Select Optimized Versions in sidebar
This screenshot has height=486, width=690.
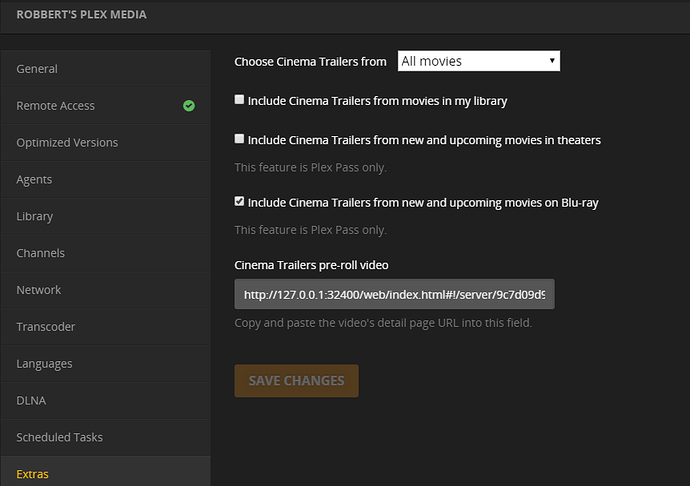tap(67, 143)
